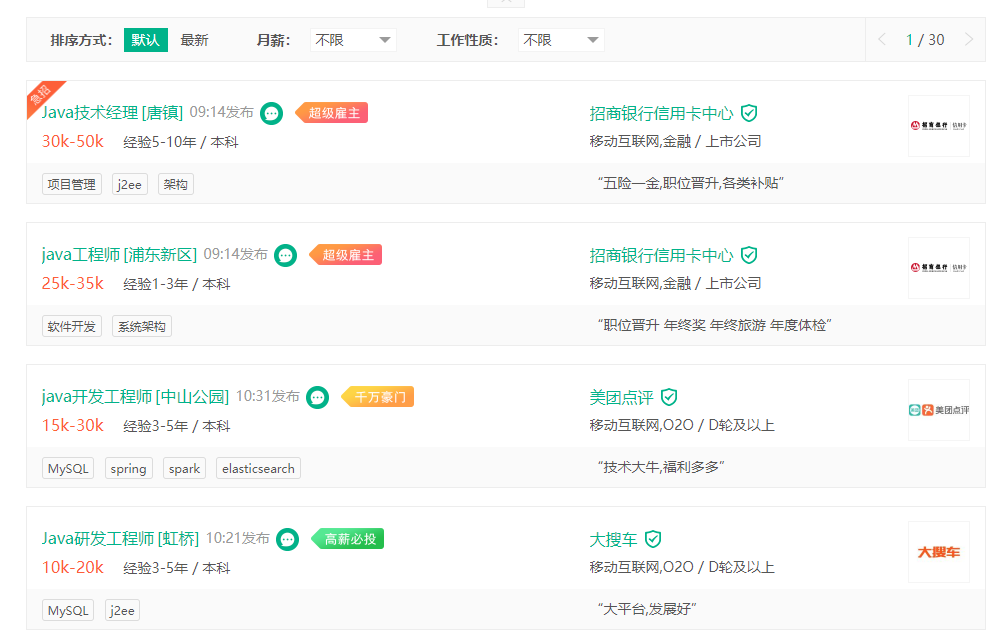Open the 美团点评 company logo
1004x640 pixels.
coord(939,410)
